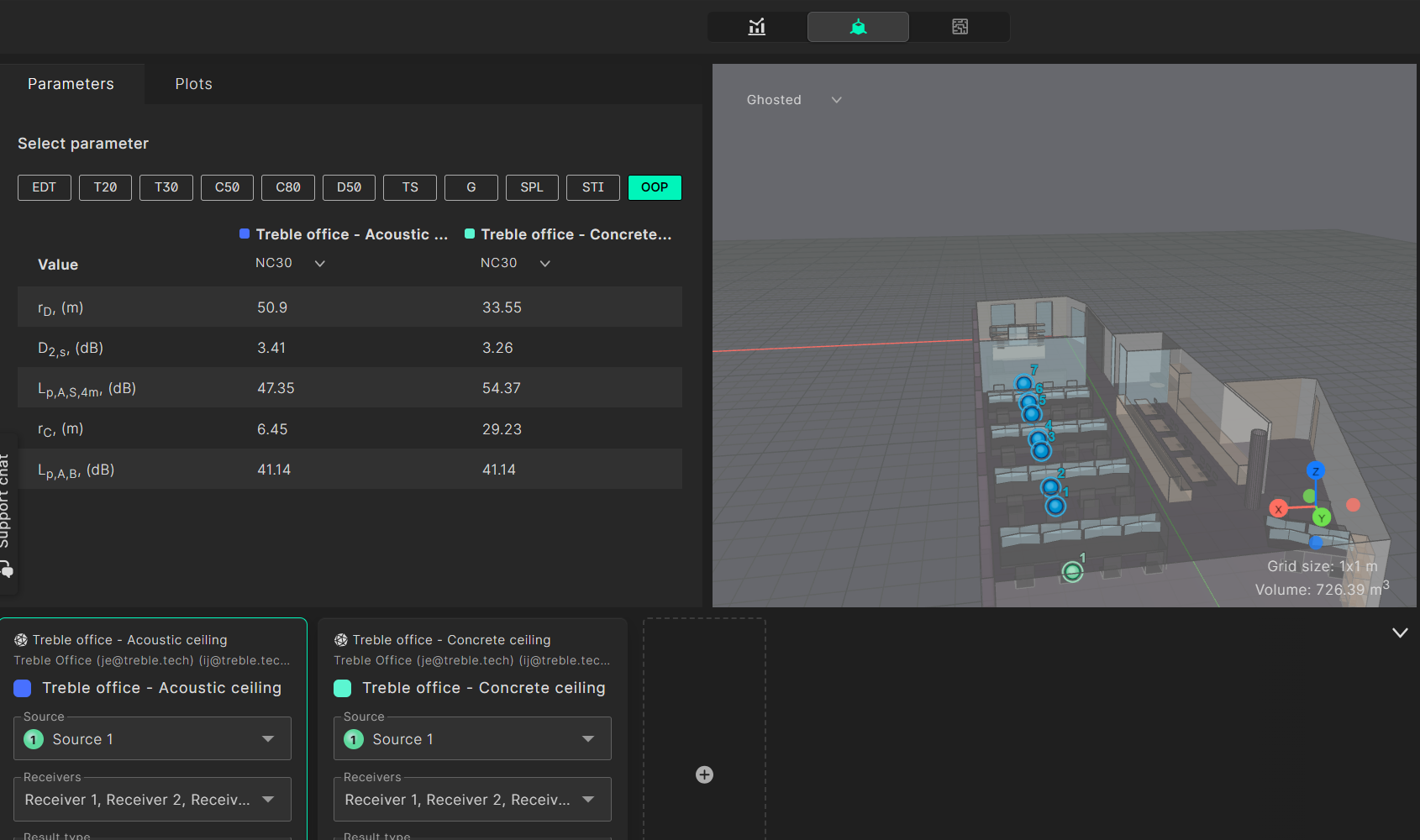Viewport: 1420px width, 840px height.
Task: Click the plus icon to add comparison
Action: pyautogui.click(x=704, y=774)
